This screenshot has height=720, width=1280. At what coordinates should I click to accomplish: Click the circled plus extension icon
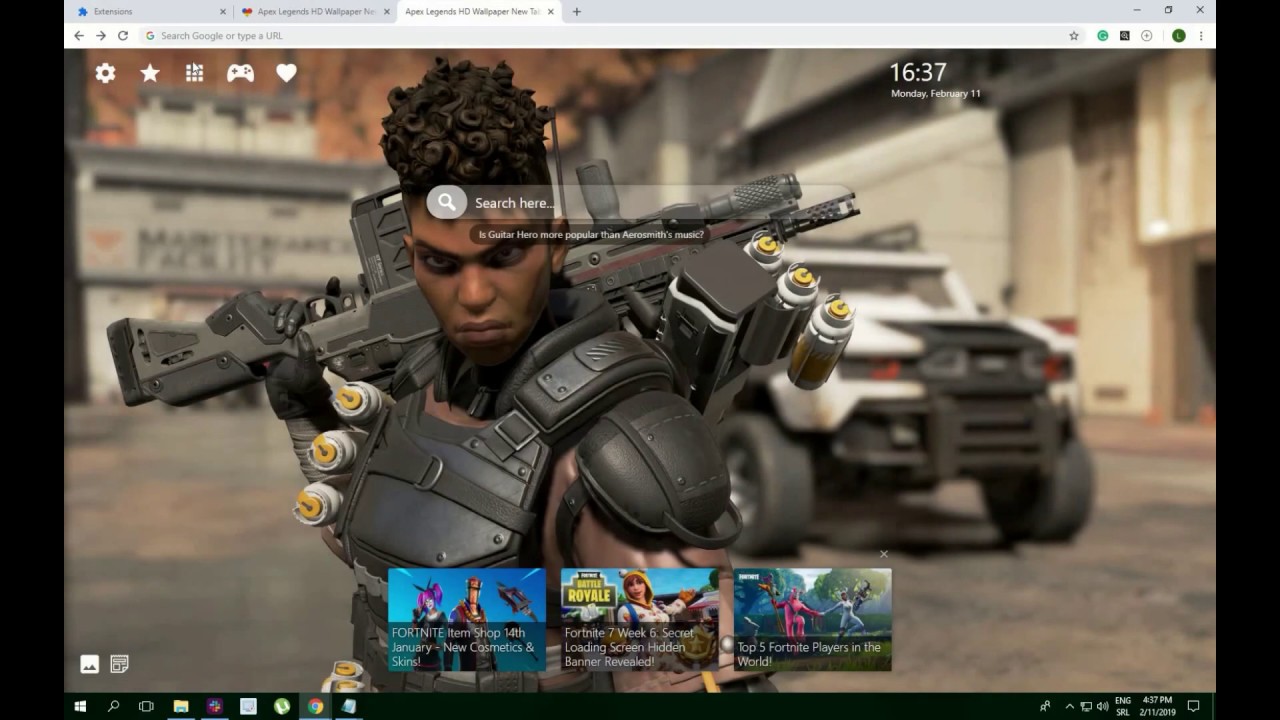click(x=1147, y=35)
